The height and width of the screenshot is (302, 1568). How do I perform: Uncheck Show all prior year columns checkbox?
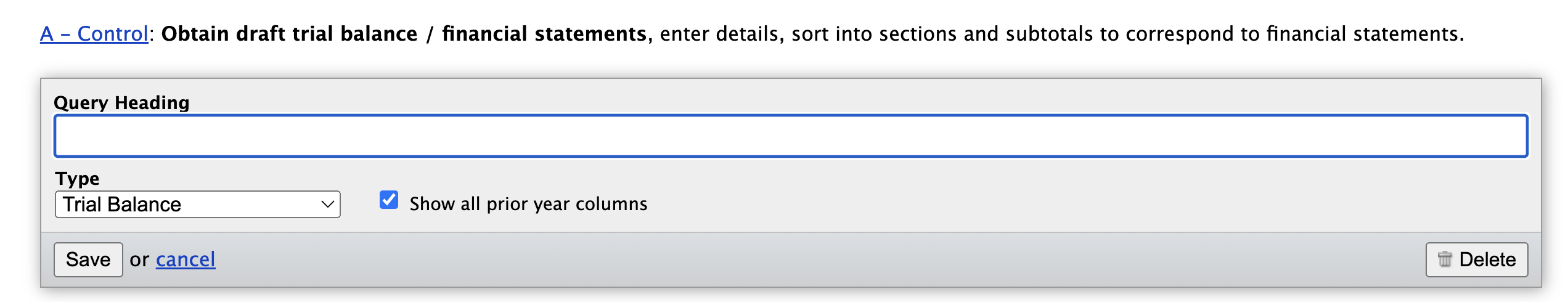(389, 200)
